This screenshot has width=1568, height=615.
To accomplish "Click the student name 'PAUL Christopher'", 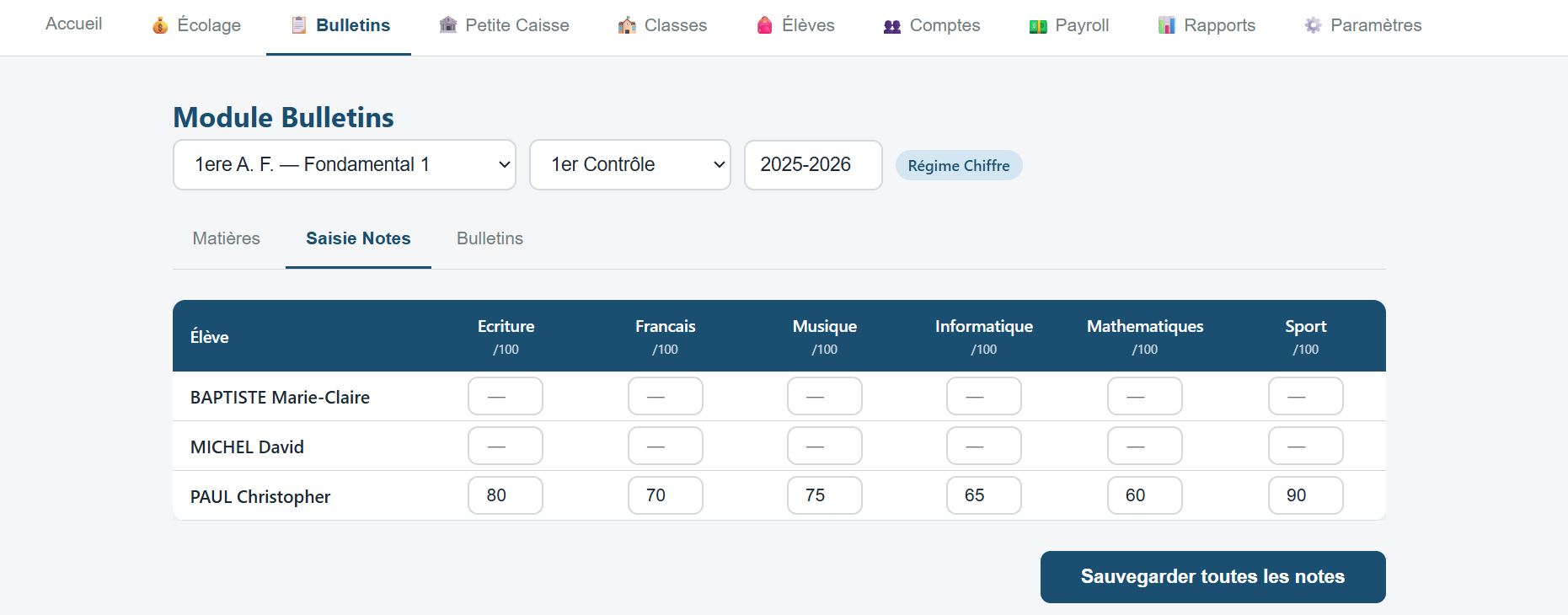I will tap(260, 497).
